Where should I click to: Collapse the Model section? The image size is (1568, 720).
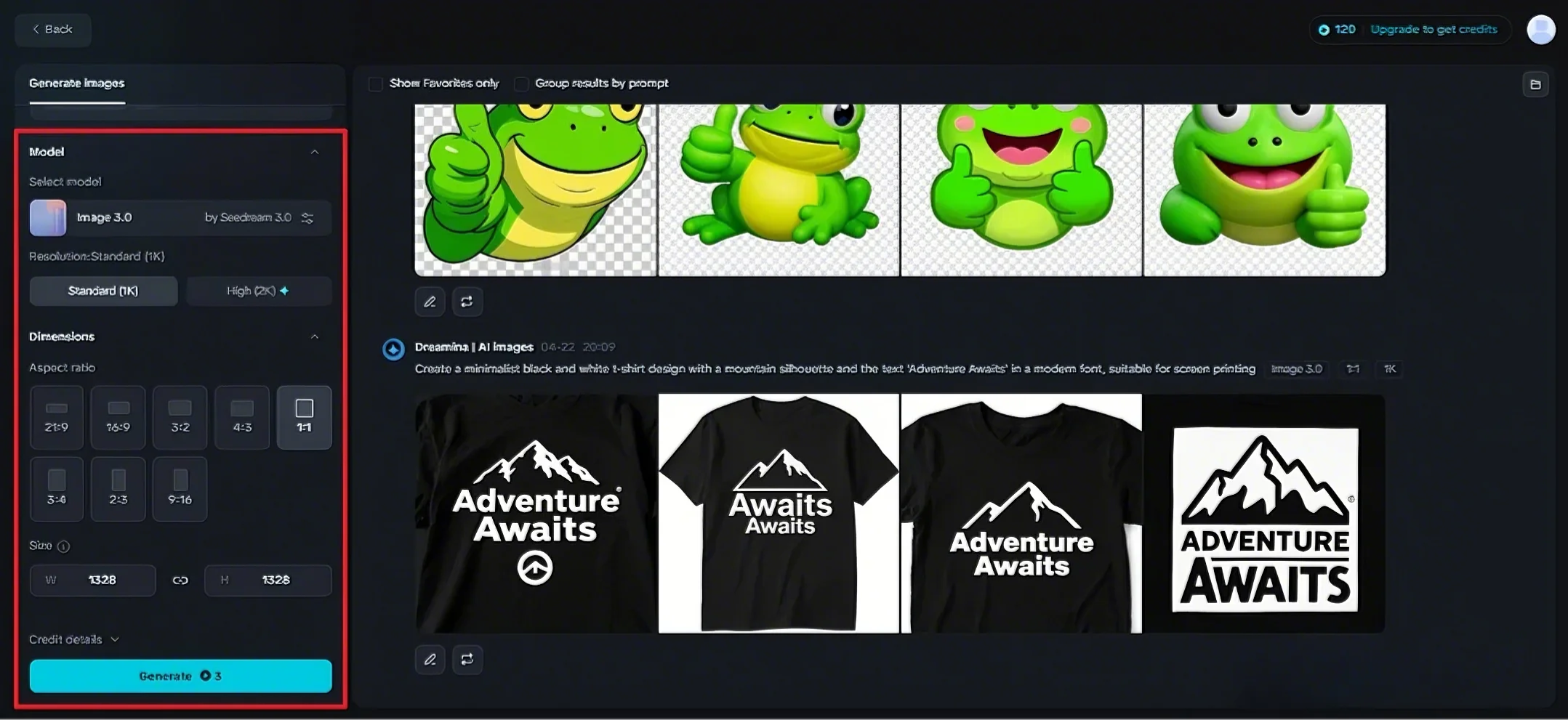[x=315, y=151]
